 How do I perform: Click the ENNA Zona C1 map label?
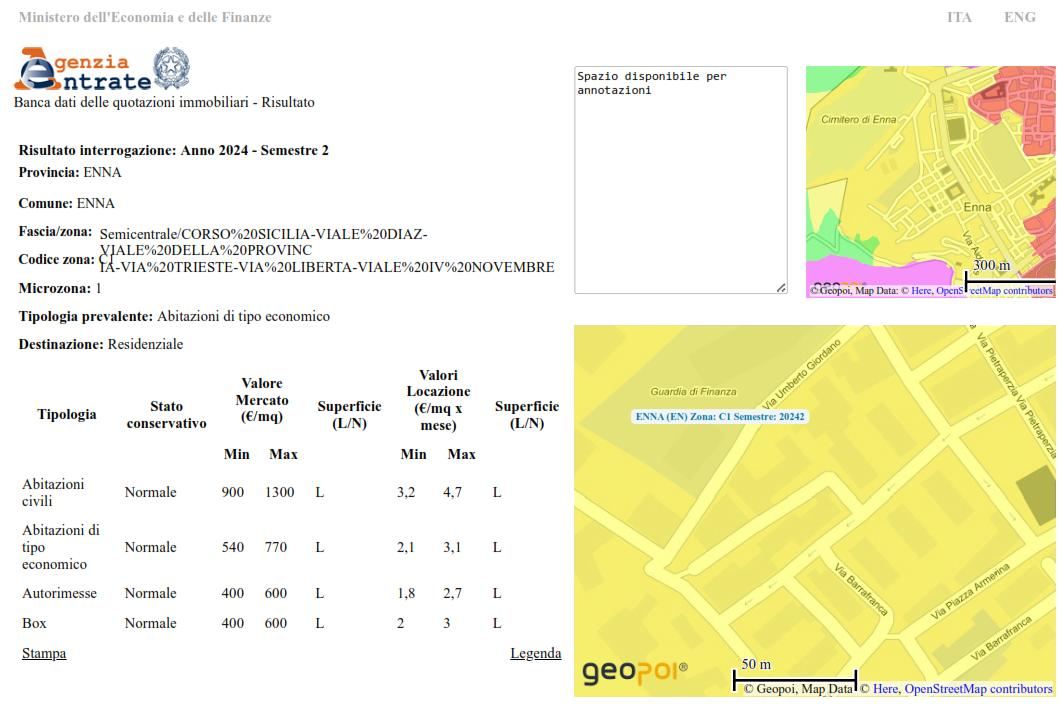(720, 416)
